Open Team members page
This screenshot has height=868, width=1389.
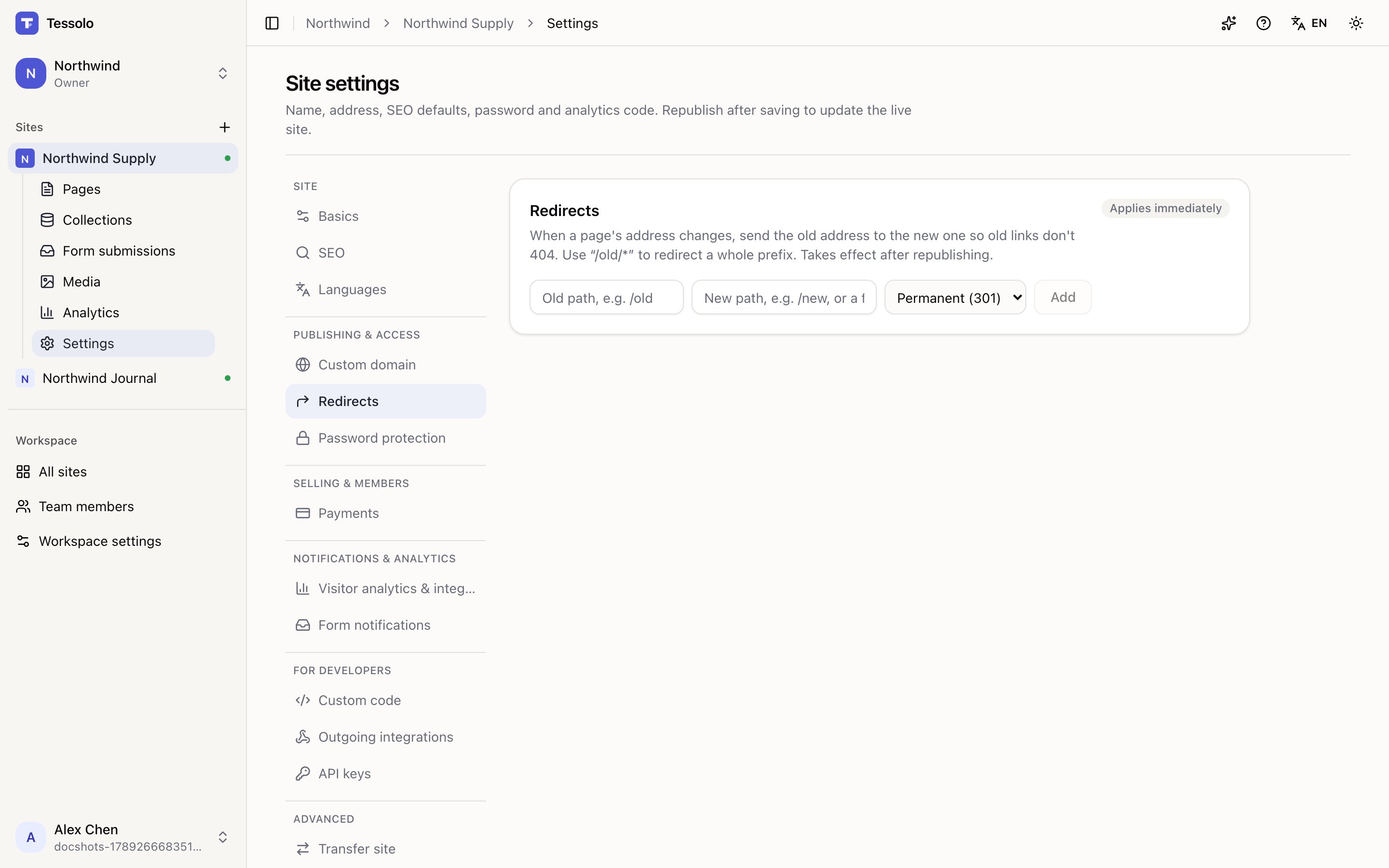pos(123,506)
